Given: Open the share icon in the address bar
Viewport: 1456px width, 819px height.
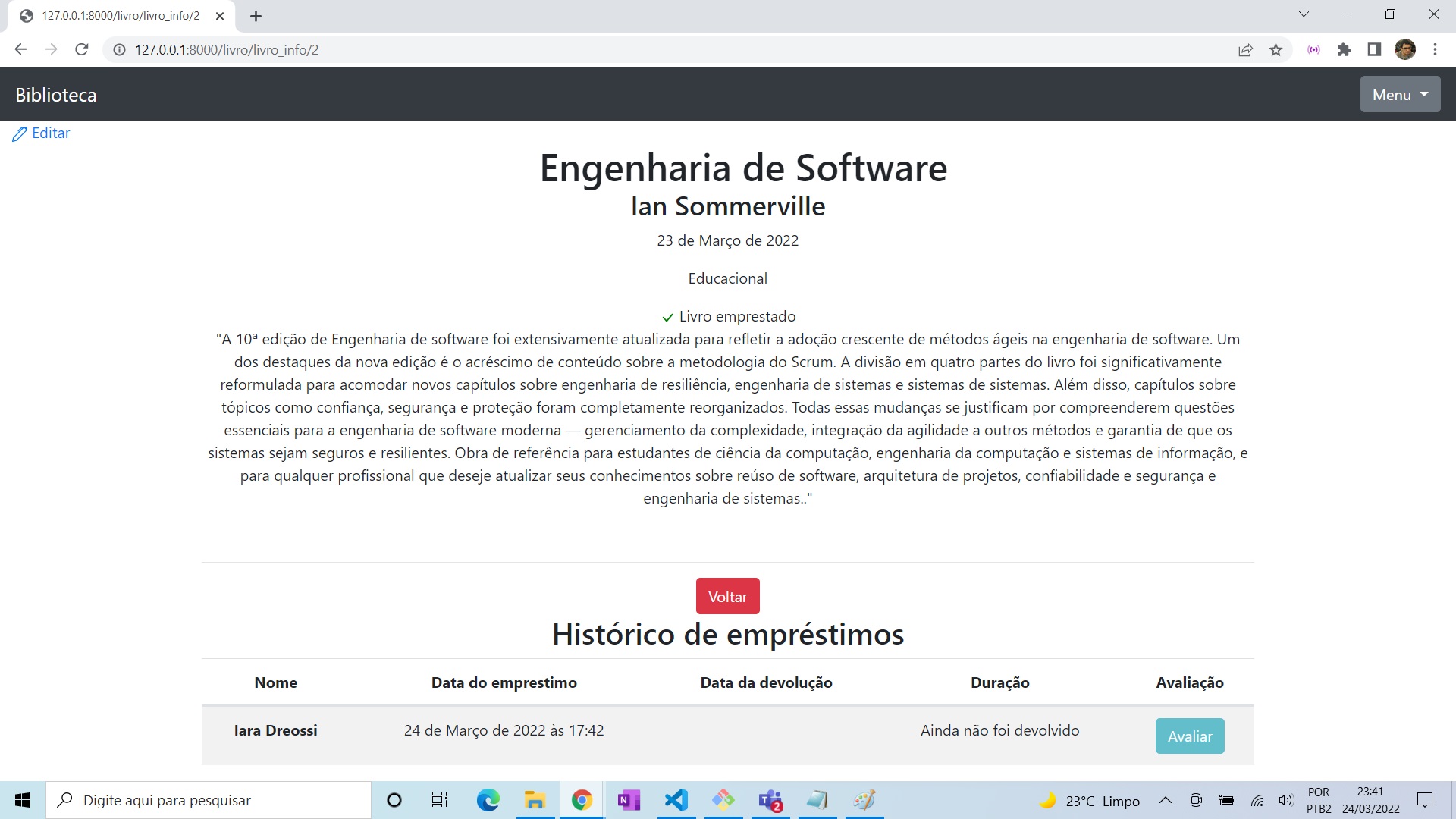Looking at the screenshot, I should pyautogui.click(x=1246, y=49).
